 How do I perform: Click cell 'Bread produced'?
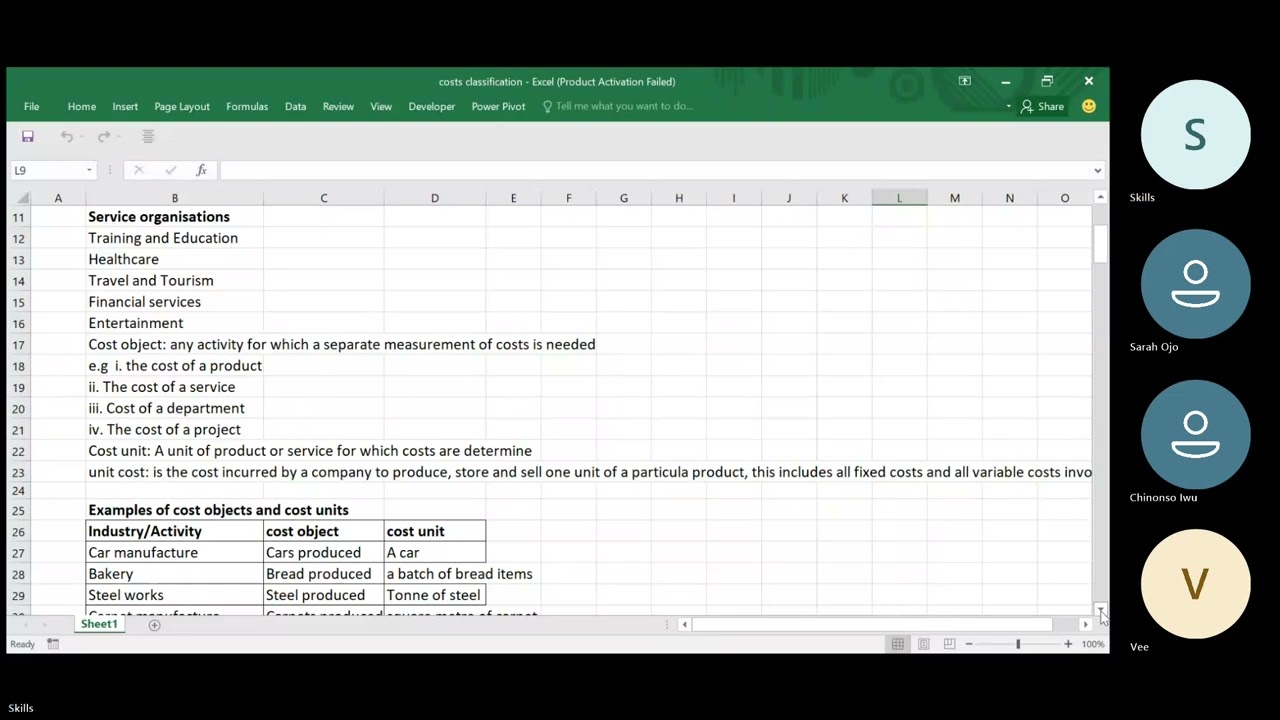(x=323, y=574)
